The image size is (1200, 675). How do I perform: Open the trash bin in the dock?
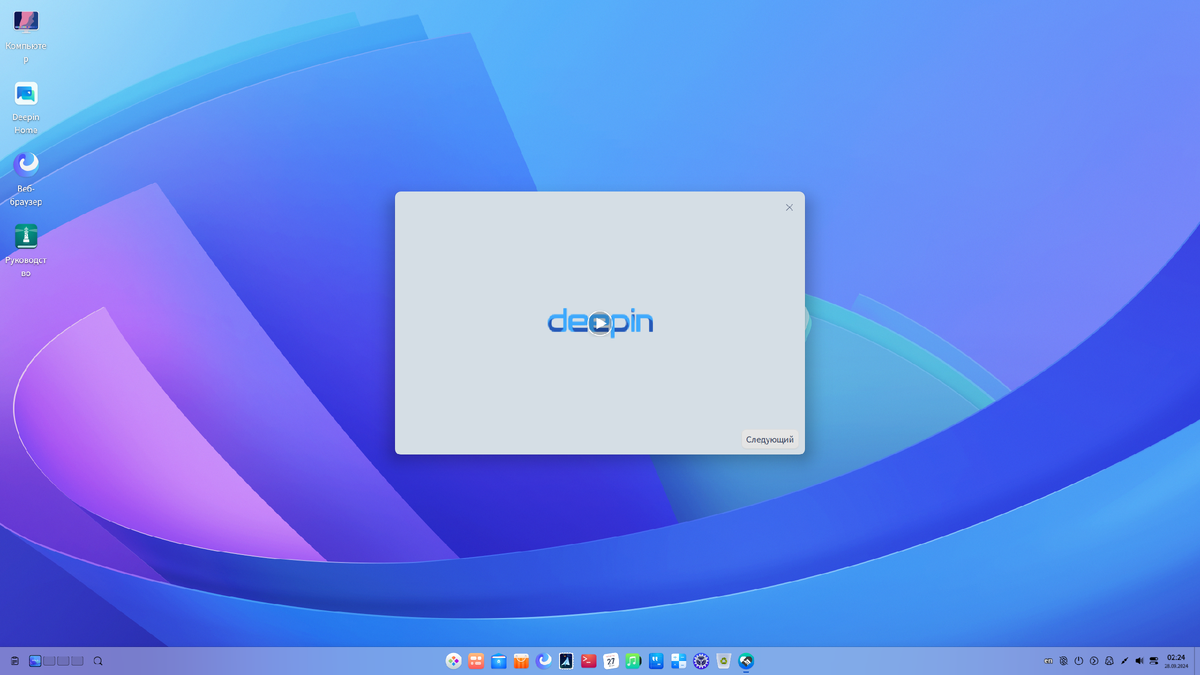[x=724, y=661]
